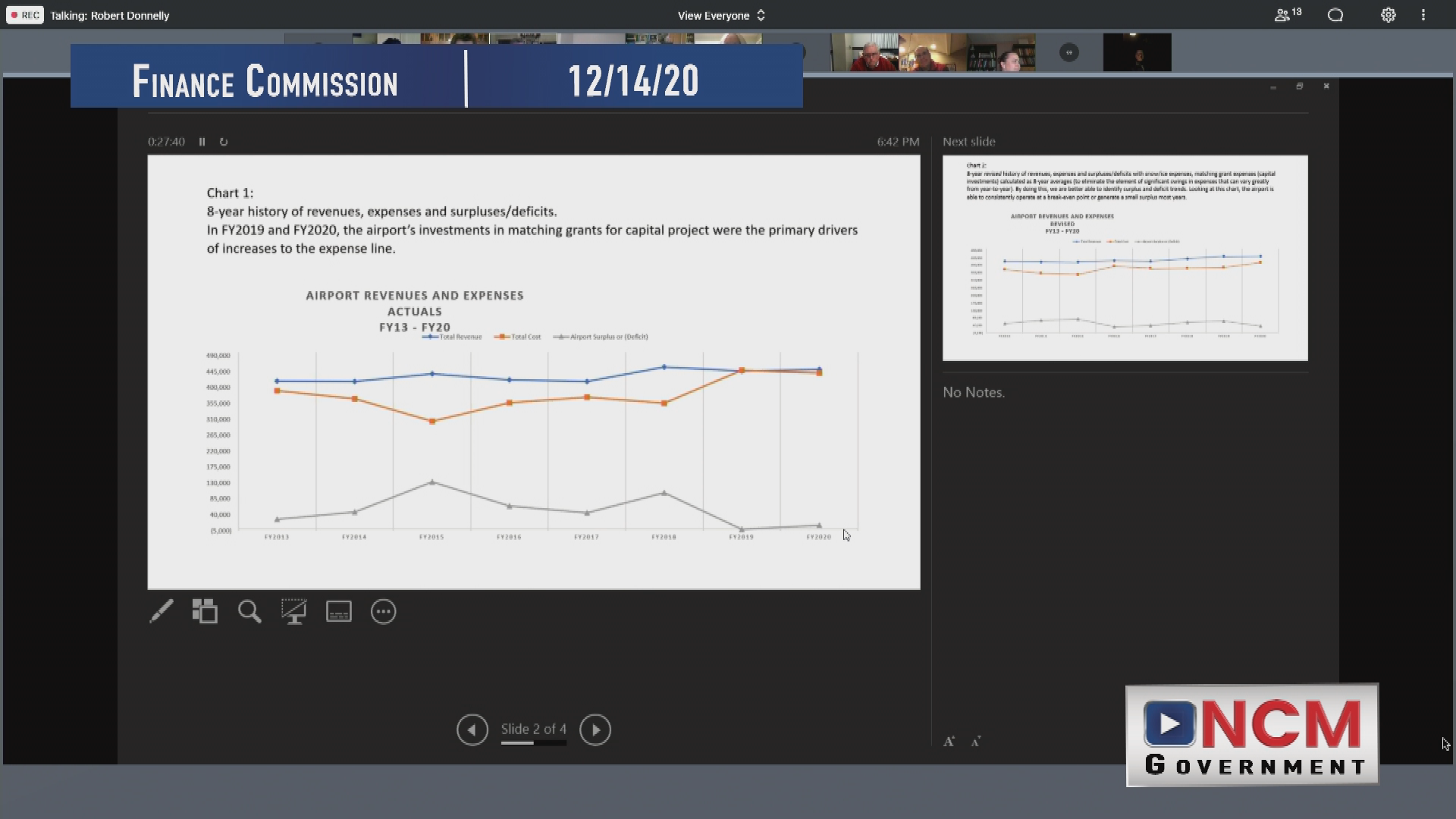Select the pen and laser pointer tool
Screen dimensions: 1456x819
(x=162, y=611)
